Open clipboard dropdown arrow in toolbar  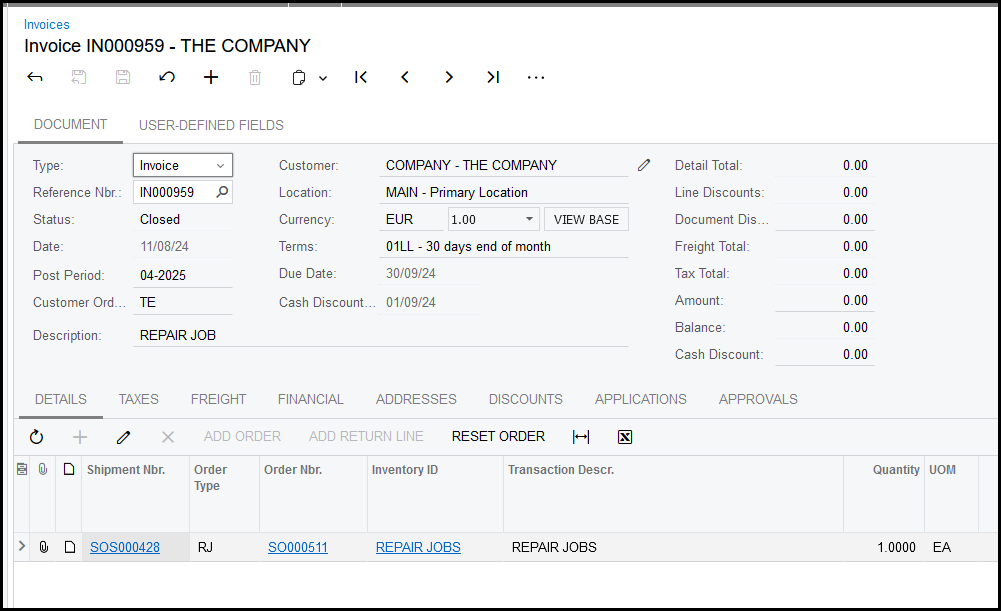(323, 78)
